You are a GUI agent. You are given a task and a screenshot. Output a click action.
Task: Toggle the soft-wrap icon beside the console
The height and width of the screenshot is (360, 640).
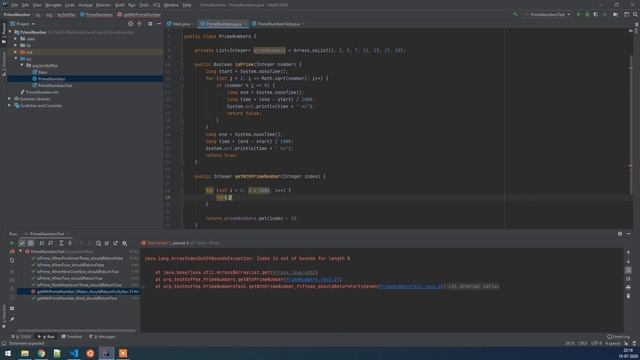(628, 270)
